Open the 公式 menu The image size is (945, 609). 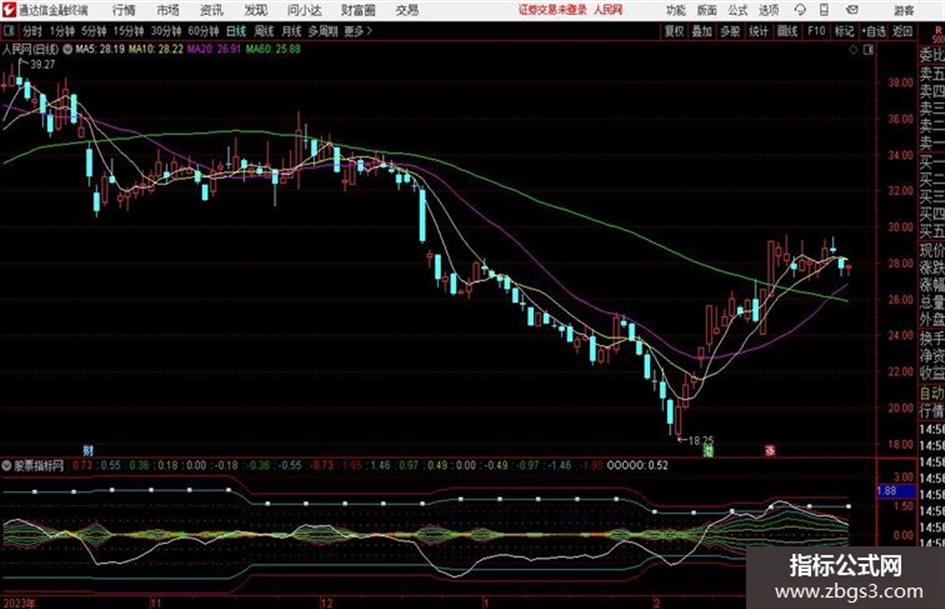coord(738,10)
